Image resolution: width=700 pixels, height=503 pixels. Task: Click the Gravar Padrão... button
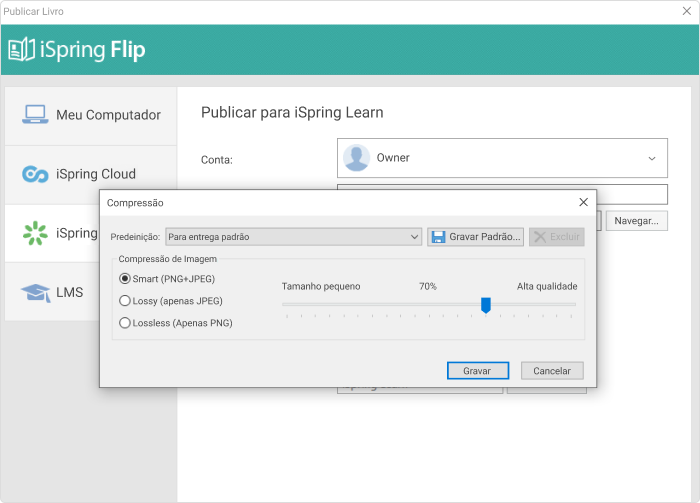click(475, 237)
